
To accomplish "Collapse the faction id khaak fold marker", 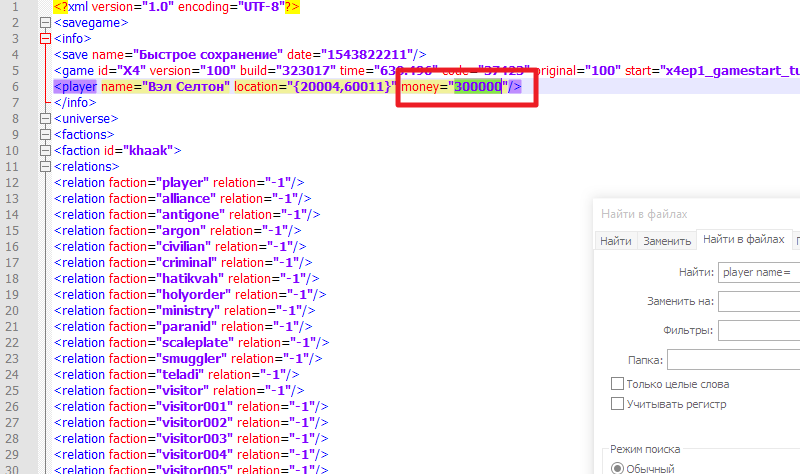I will click(x=45, y=151).
